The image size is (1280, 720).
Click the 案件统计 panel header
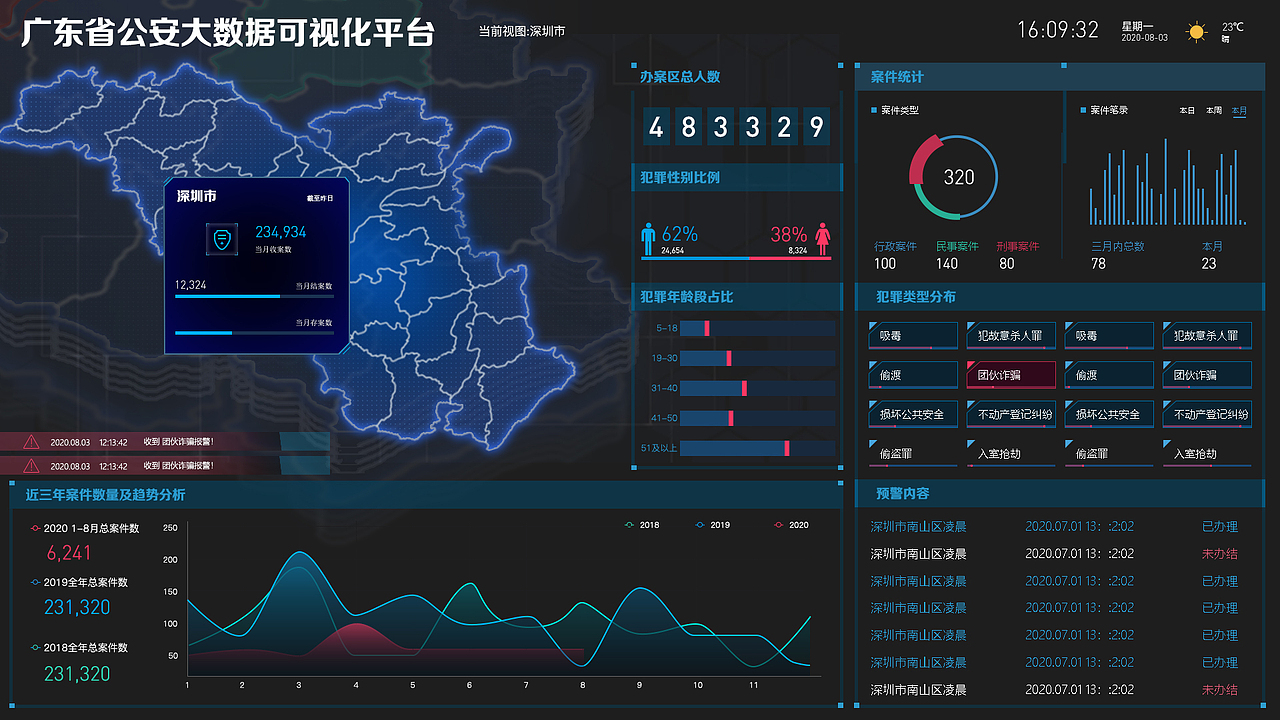[1059, 76]
